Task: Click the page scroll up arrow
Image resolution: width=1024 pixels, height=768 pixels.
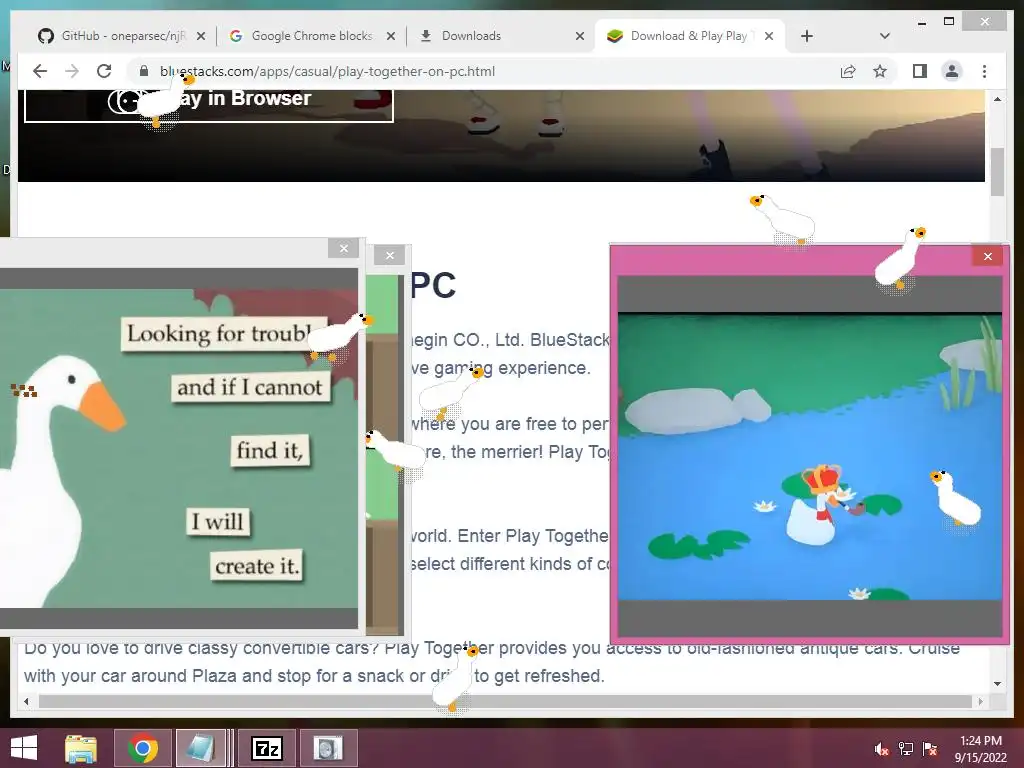Action: click(x=997, y=99)
